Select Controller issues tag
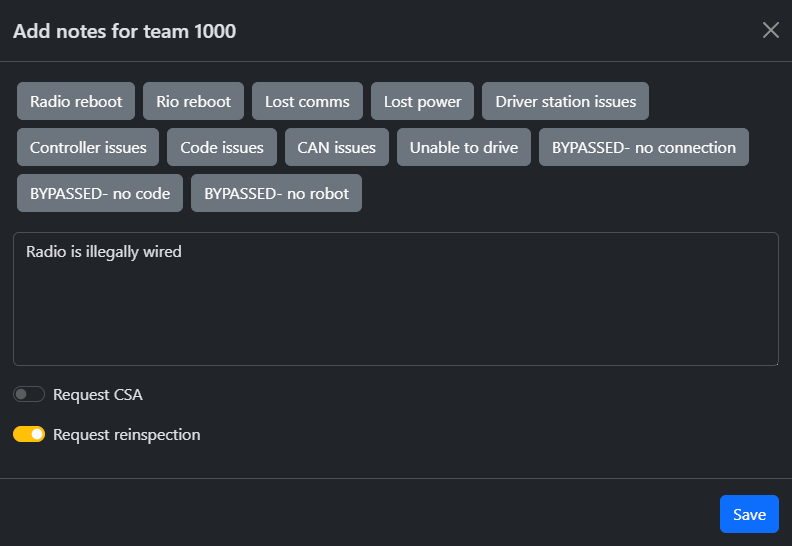 88,147
